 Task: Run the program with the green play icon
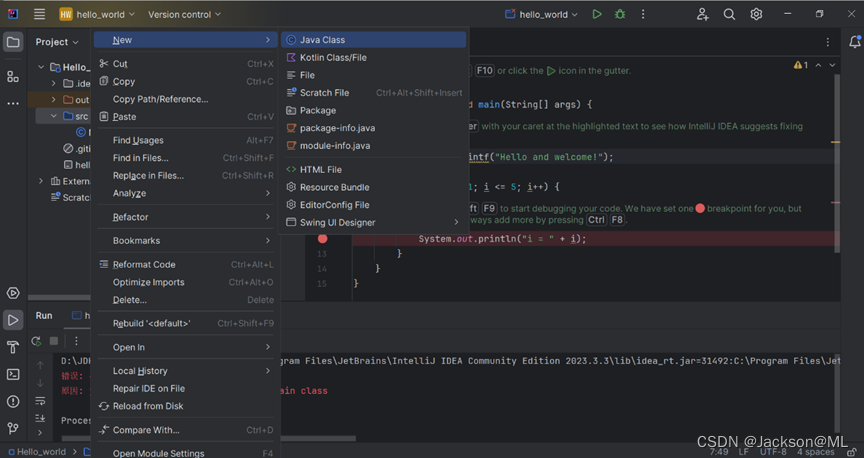click(x=597, y=14)
